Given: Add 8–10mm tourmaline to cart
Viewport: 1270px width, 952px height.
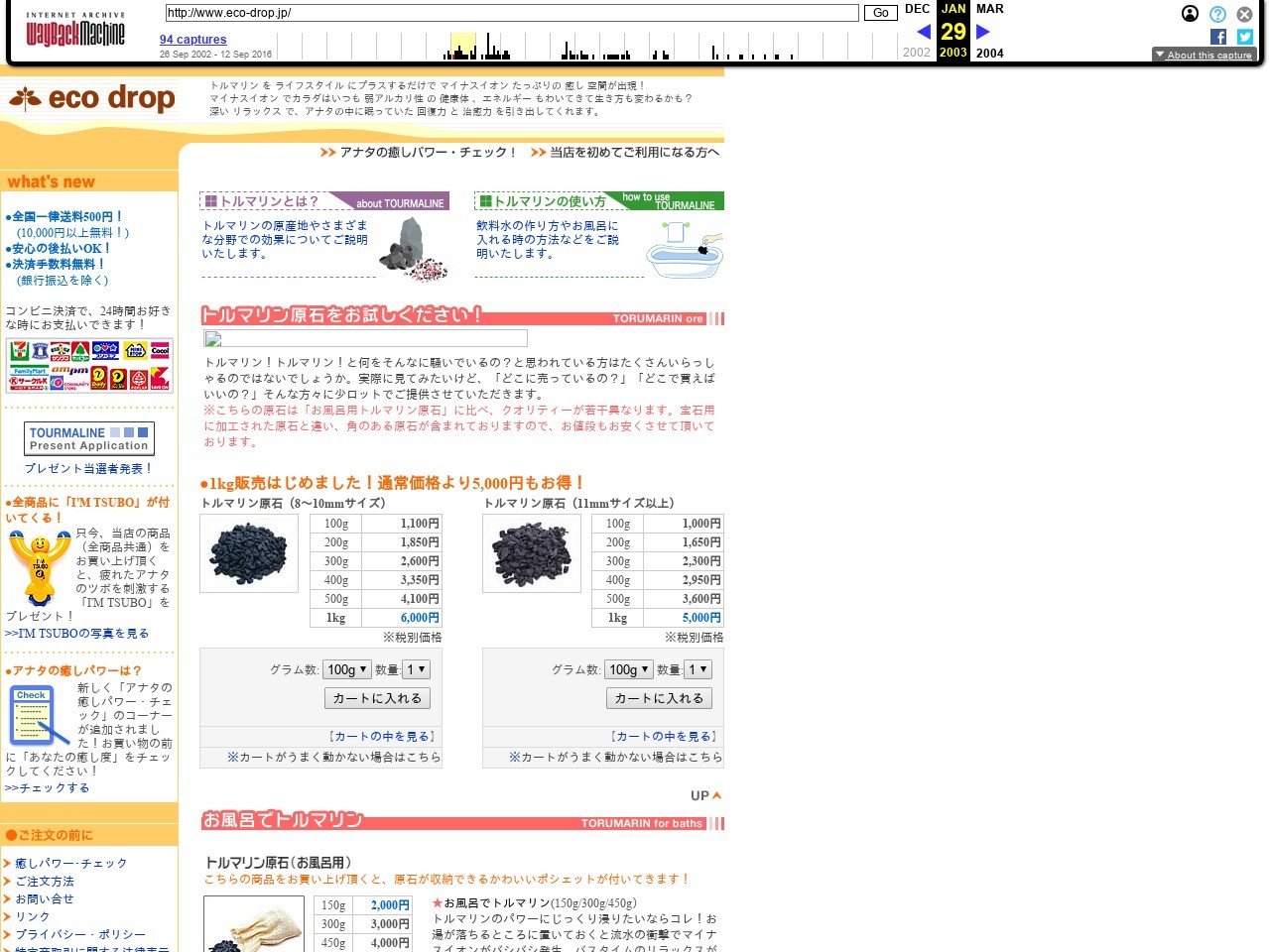Looking at the screenshot, I should coord(377,698).
